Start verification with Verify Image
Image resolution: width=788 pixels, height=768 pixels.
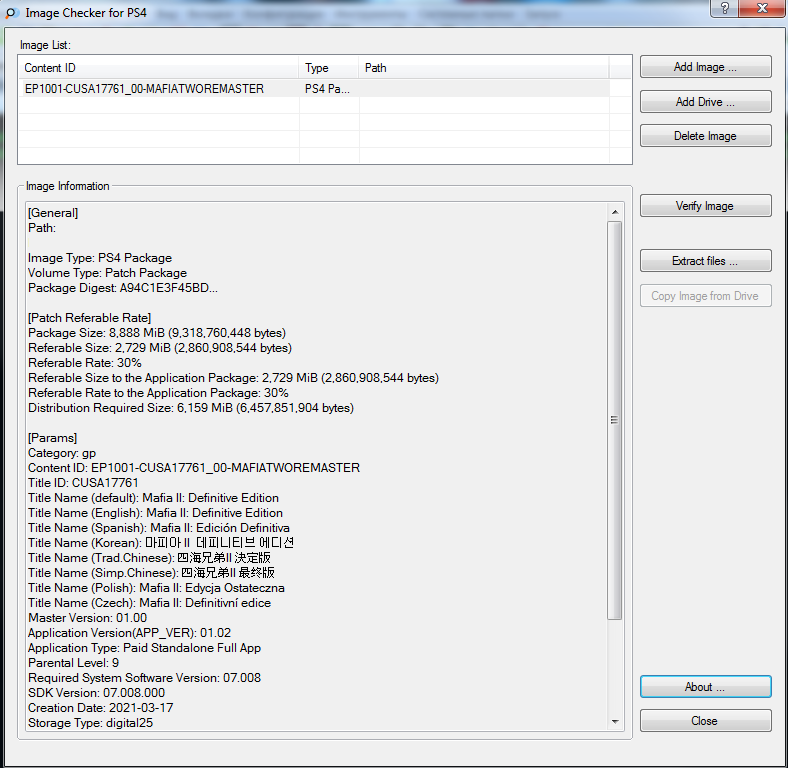[x=705, y=206]
